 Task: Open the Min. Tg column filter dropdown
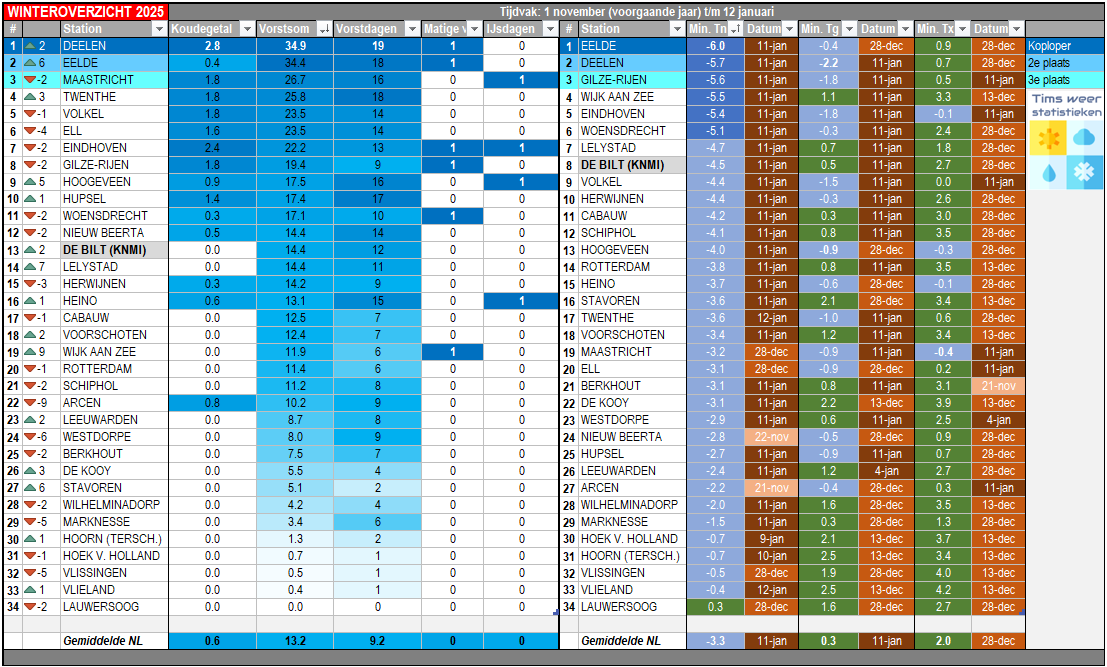coord(849,29)
